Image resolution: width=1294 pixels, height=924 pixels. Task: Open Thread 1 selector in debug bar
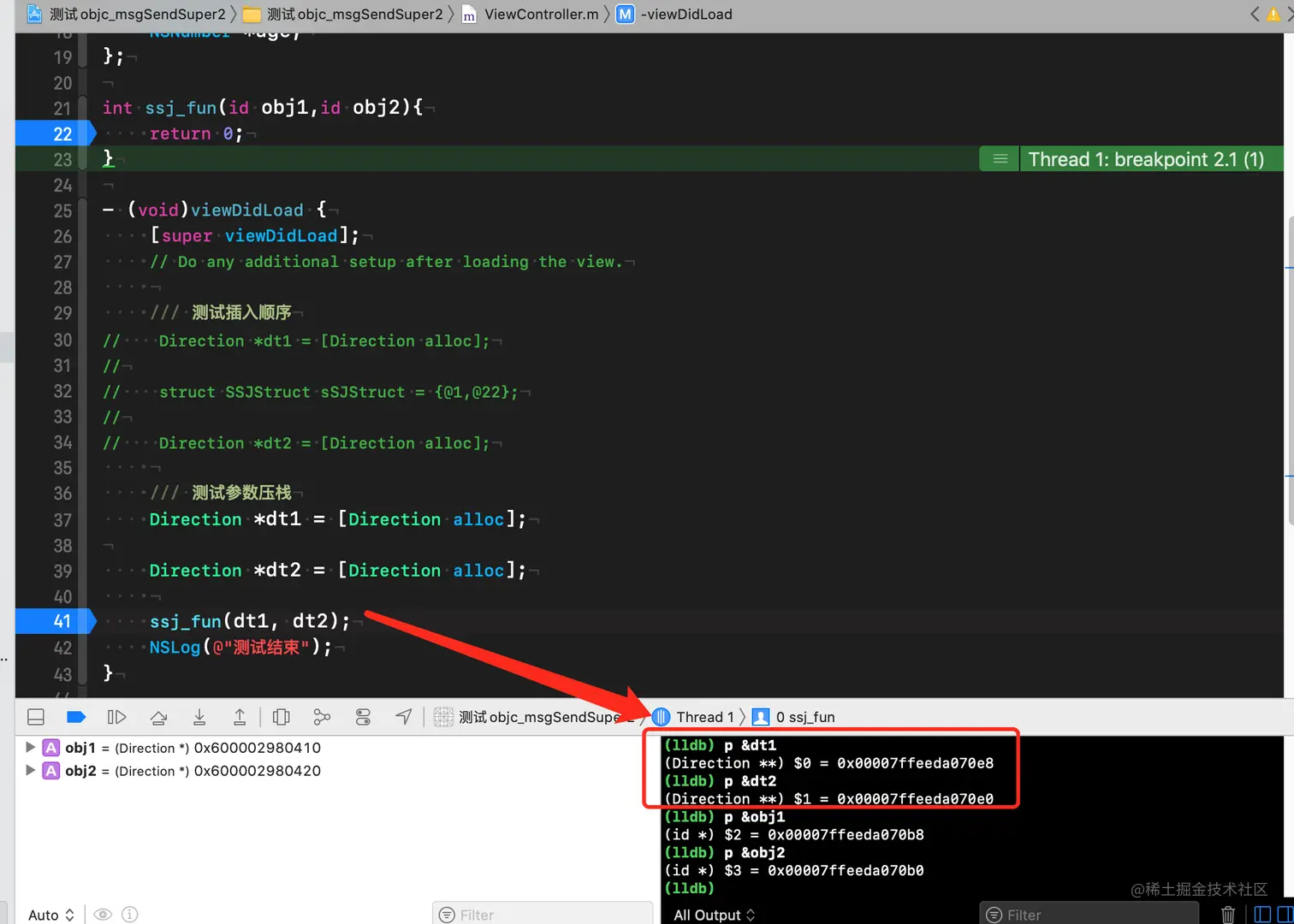pos(693,717)
